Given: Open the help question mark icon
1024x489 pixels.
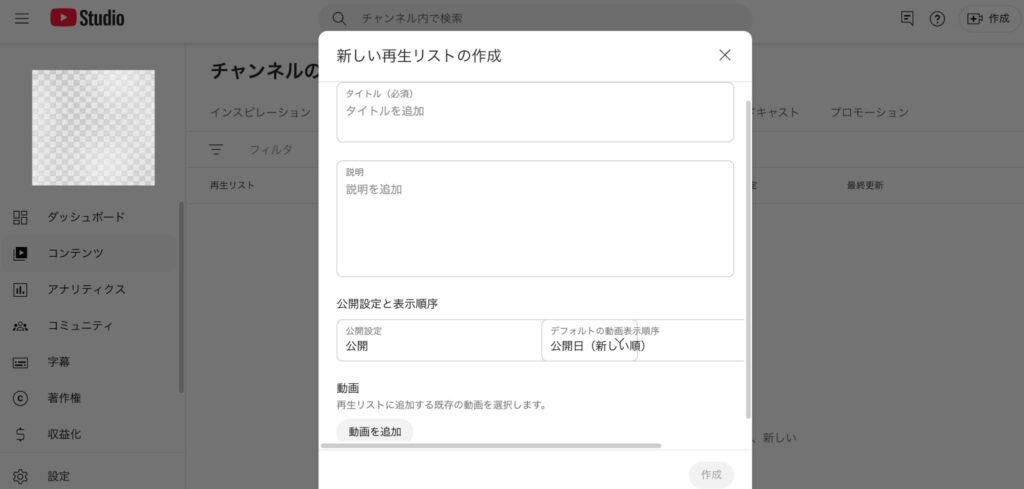Looking at the screenshot, I should tap(937, 18).
